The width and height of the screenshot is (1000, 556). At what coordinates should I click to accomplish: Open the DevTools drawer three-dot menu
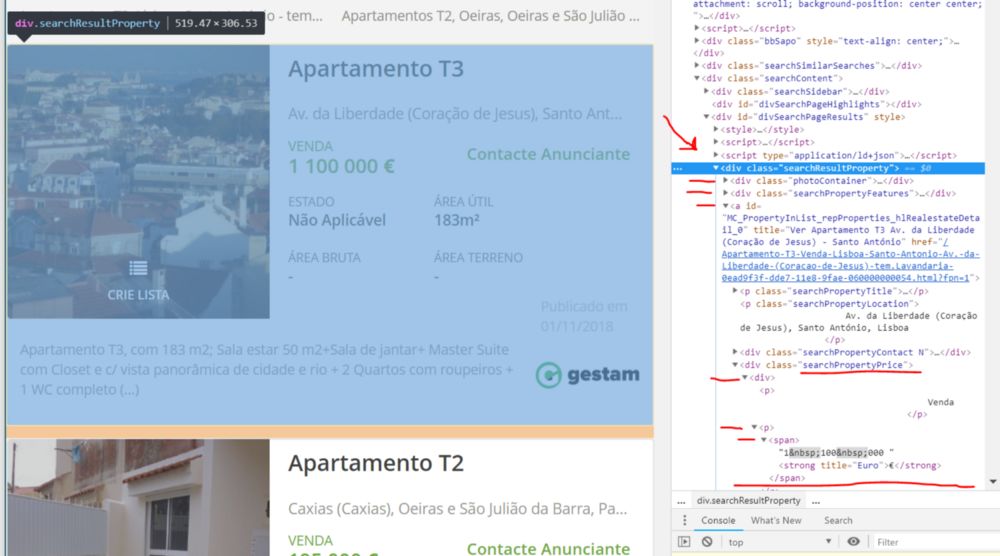(684, 520)
